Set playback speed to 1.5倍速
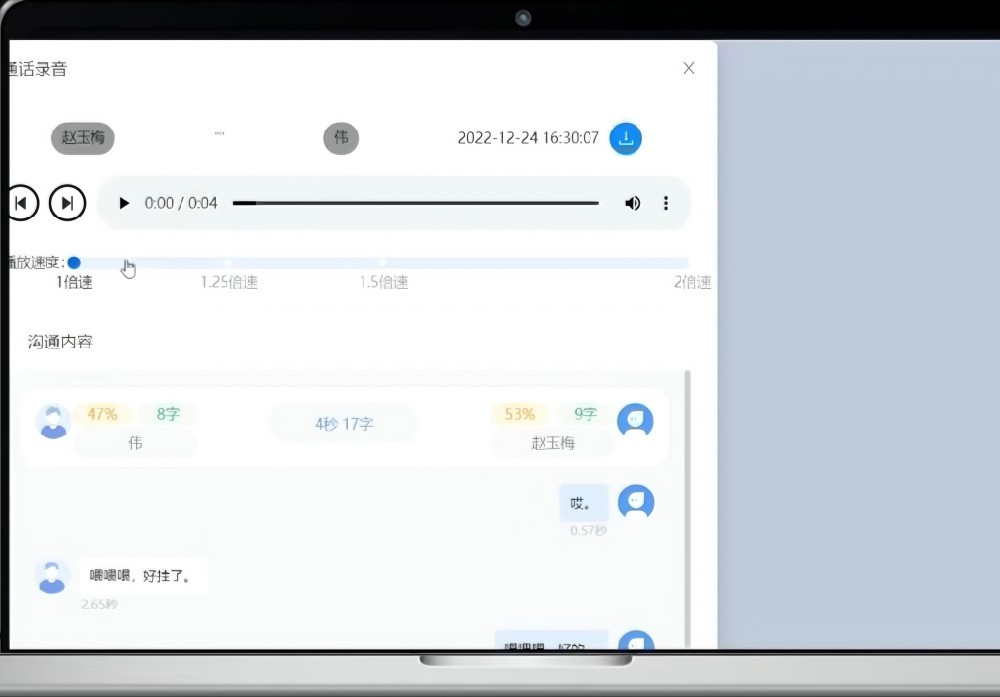Screen dimensions: 1000x697 pyautogui.click(x=383, y=282)
